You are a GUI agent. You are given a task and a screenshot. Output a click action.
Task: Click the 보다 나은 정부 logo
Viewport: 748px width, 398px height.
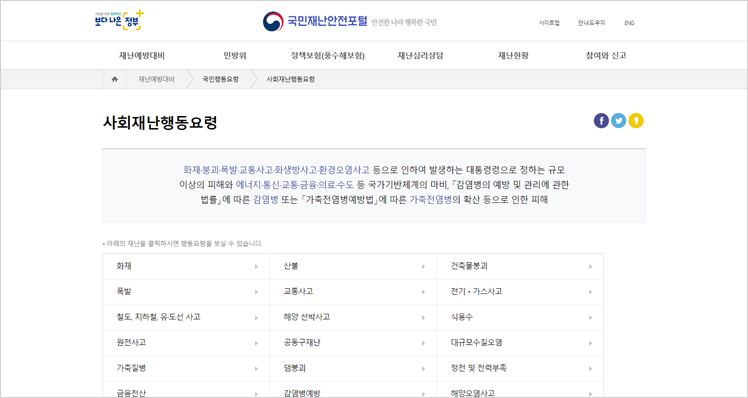[119, 21]
